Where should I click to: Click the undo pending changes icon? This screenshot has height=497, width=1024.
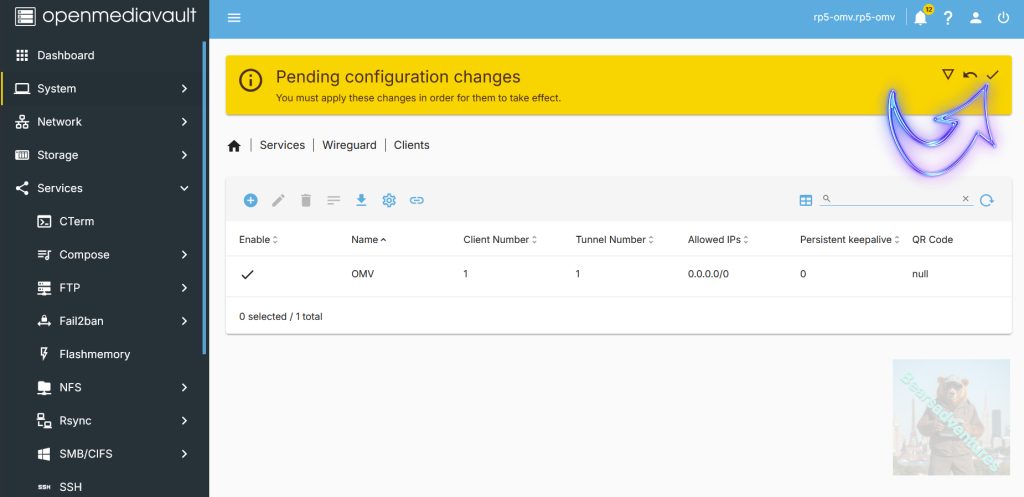click(x=970, y=75)
